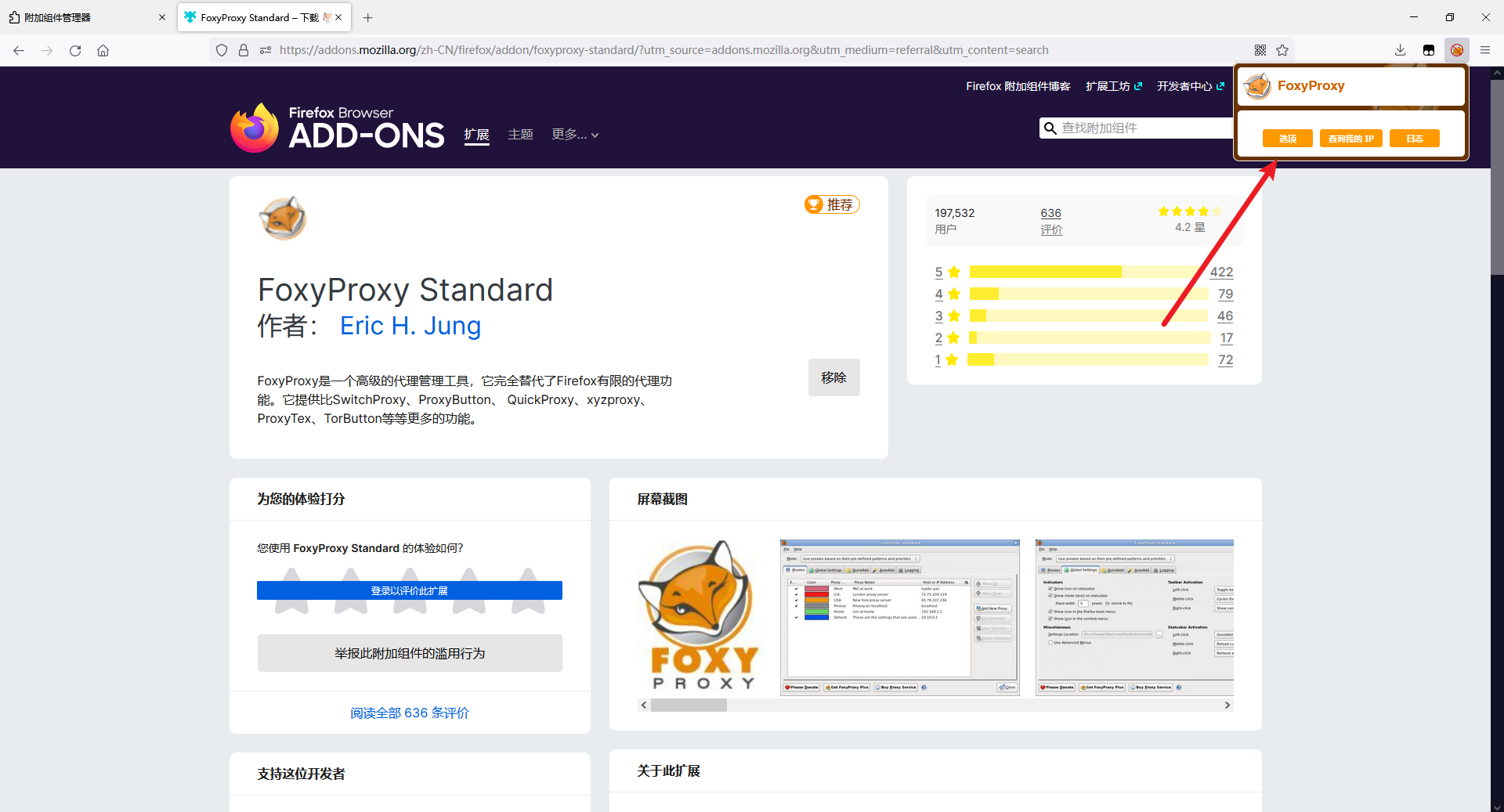This screenshot has height=812, width=1504.
Task: Click the 17 two-star review count
Action: [x=1227, y=337]
